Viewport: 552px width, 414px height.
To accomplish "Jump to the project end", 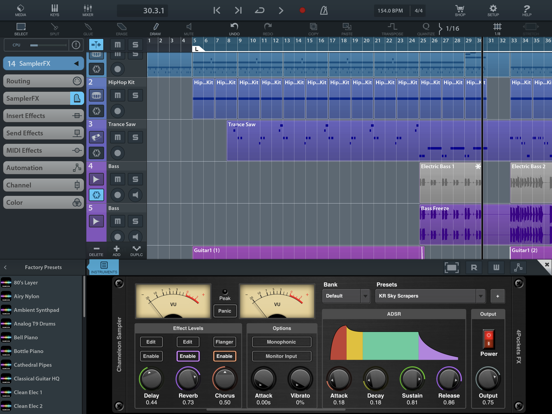I will (238, 11).
